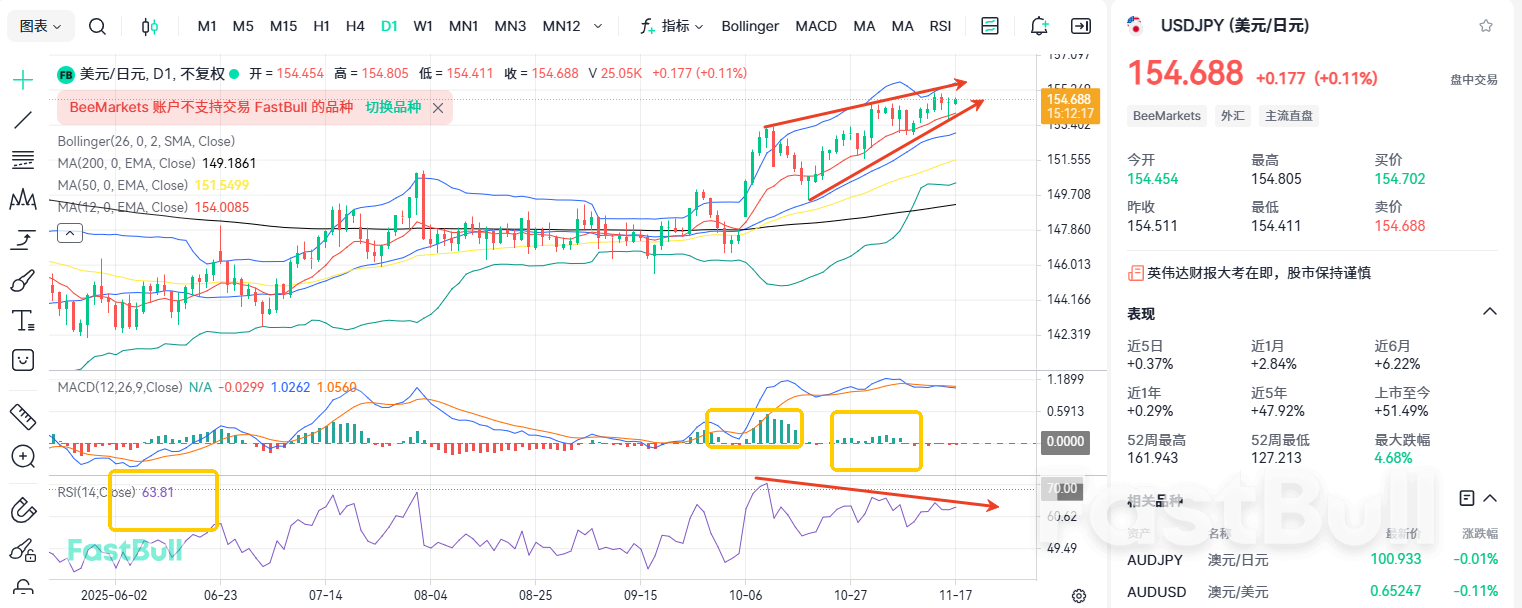Toggle the magnet snap tool
This screenshot has height=608, width=1522.
(x=21, y=510)
